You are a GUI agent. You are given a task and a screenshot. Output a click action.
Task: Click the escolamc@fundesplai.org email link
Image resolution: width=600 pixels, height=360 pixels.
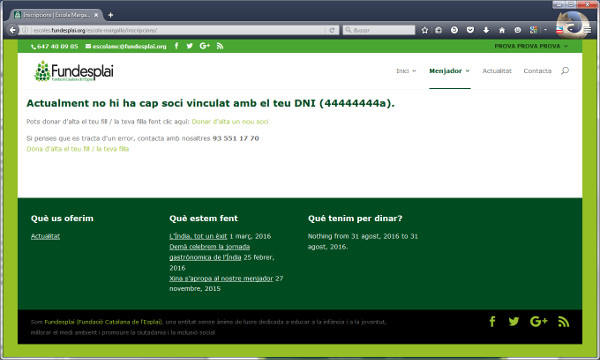pyautogui.click(x=126, y=46)
